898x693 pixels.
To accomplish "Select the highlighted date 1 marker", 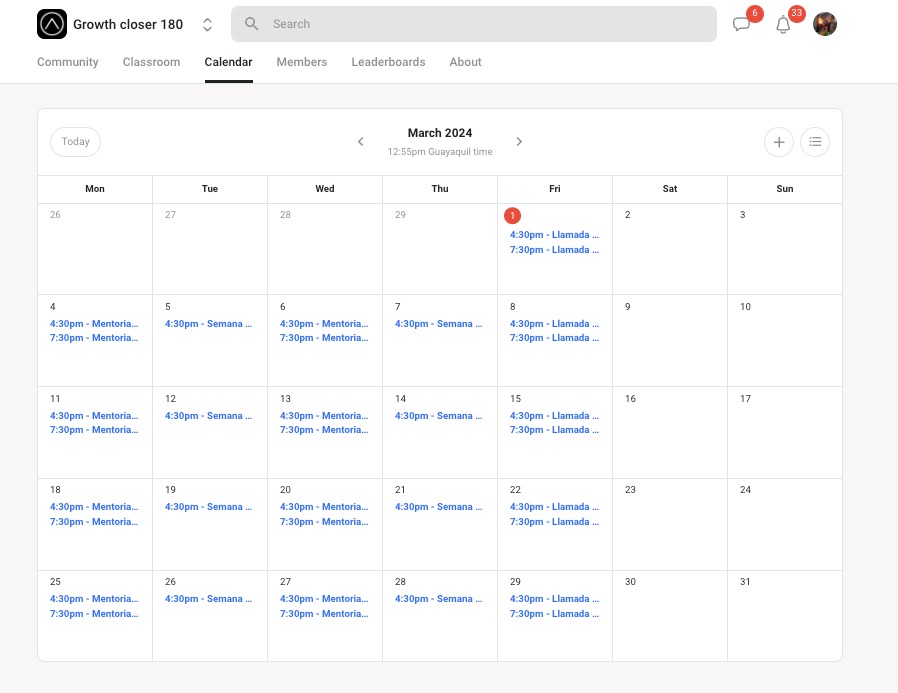I will click(x=512, y=216).
